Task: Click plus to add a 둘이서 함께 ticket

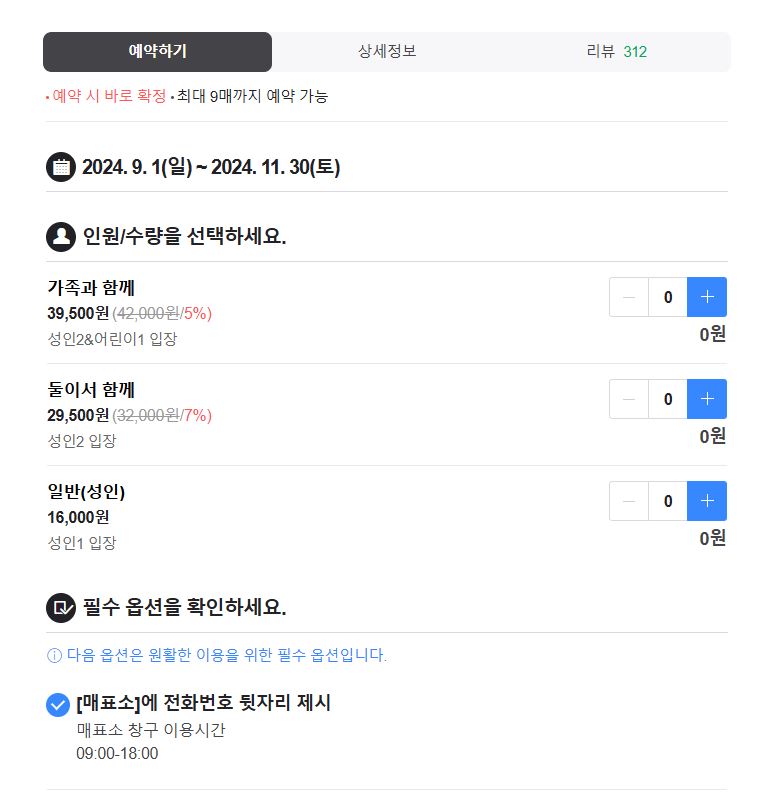Action: point(707,399)
